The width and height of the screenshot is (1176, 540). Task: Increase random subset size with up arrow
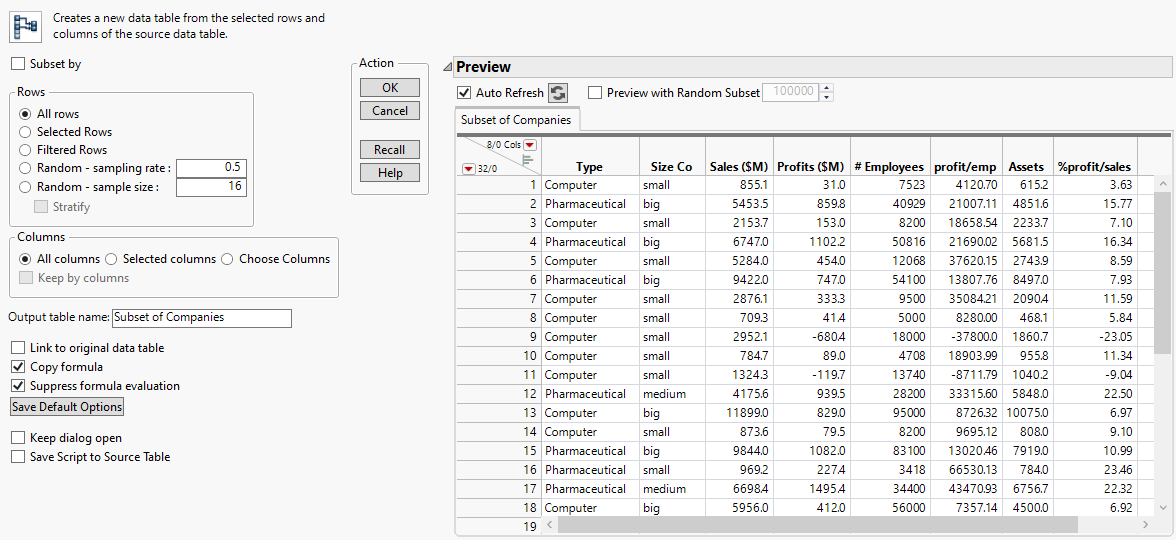click(826, 88)
